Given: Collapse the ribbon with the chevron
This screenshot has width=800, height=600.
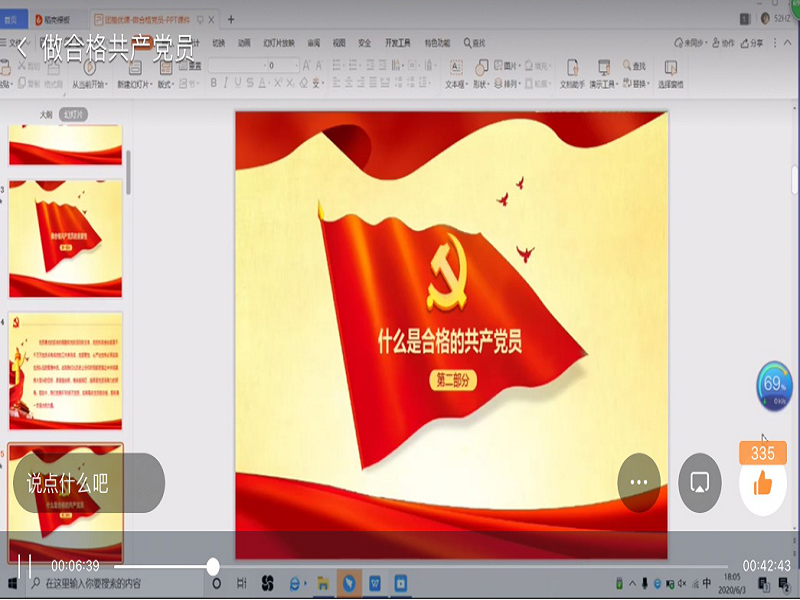Looking at the screenshot, I should click(x=787, y=43).
